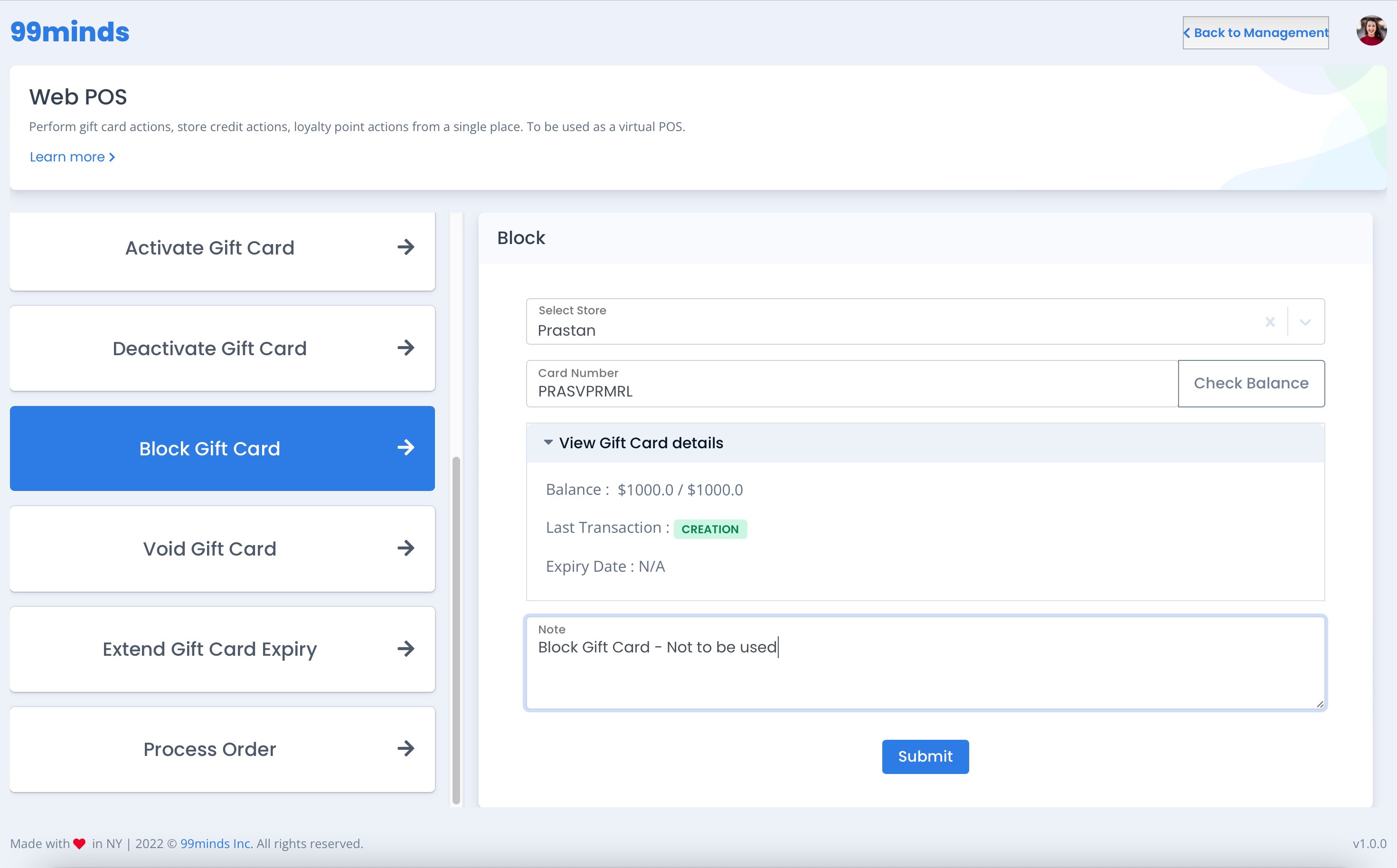Submit the block gift card form
1397x868 pixels.
pyautogui.click(x=925, y=756)
